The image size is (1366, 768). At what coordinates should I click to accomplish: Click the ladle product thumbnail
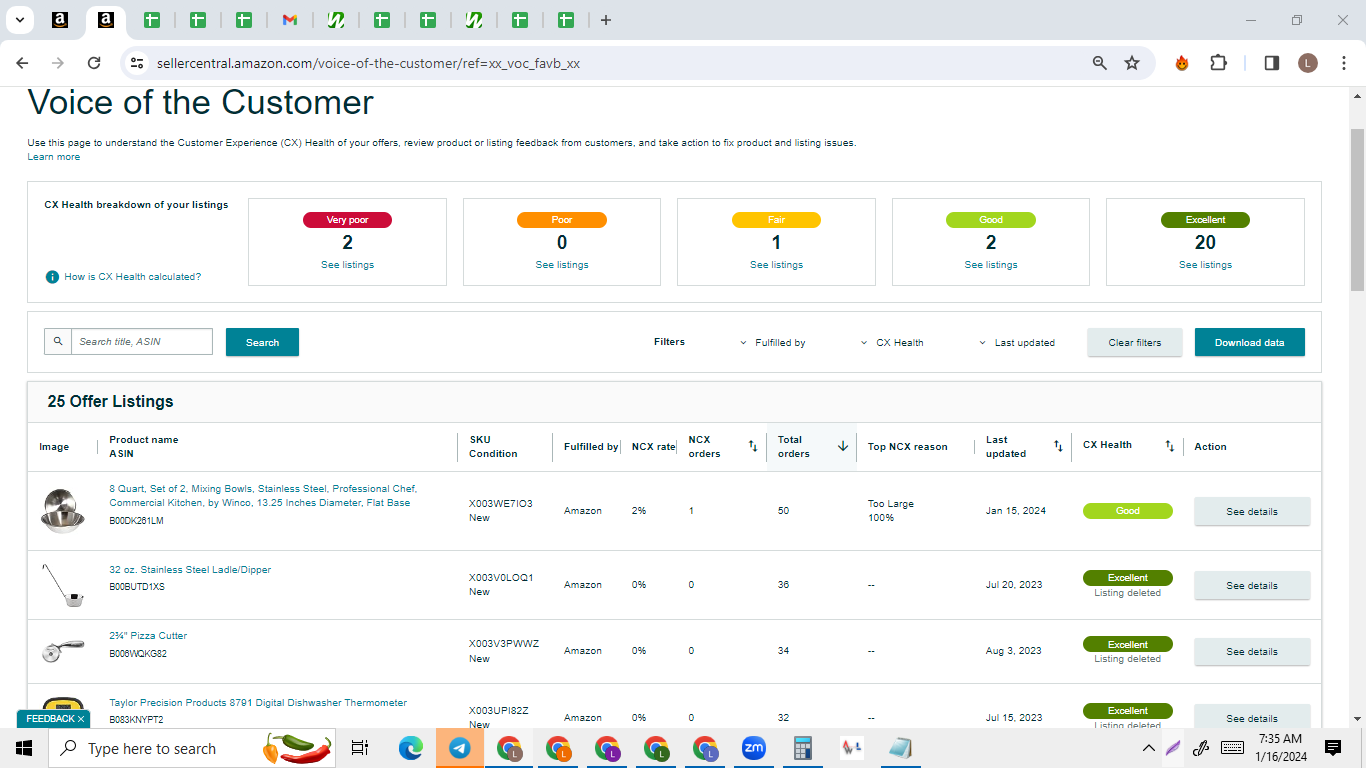click(62, 585)
